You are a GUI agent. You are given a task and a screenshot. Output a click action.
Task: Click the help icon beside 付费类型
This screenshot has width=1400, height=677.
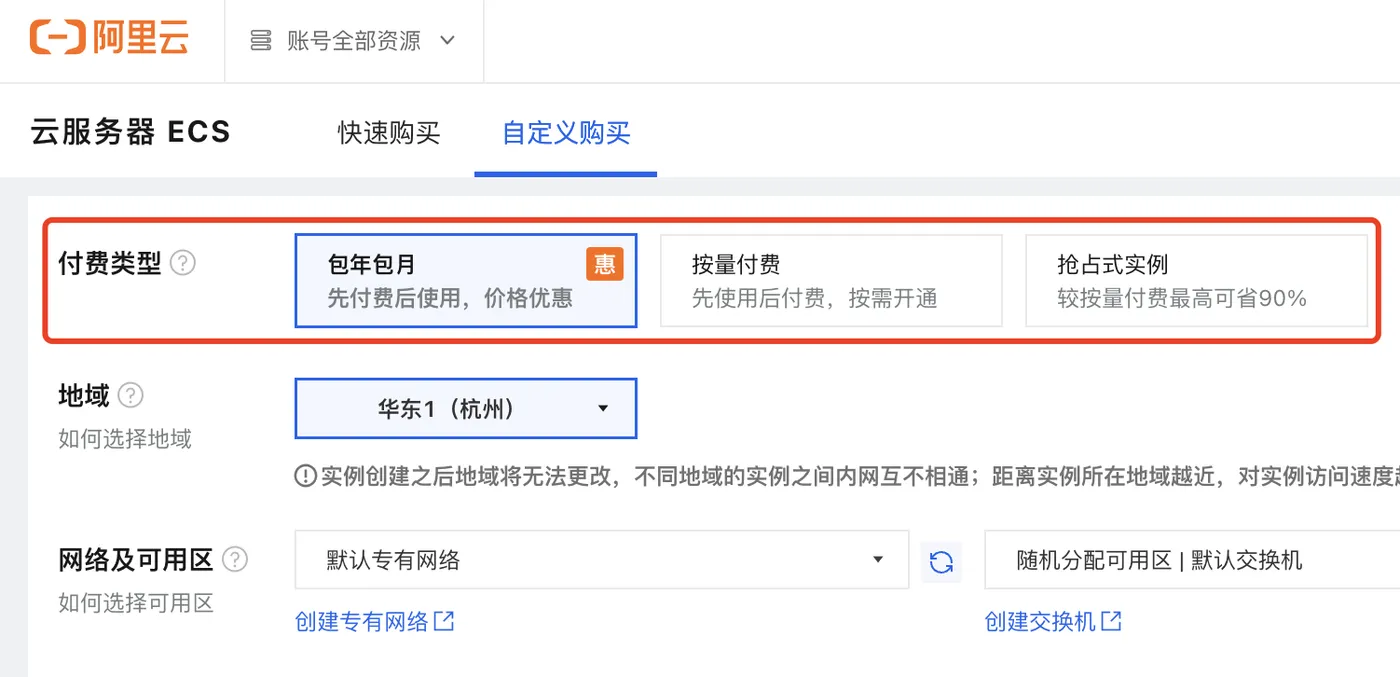pyautogui.click(x=183, y=264)
